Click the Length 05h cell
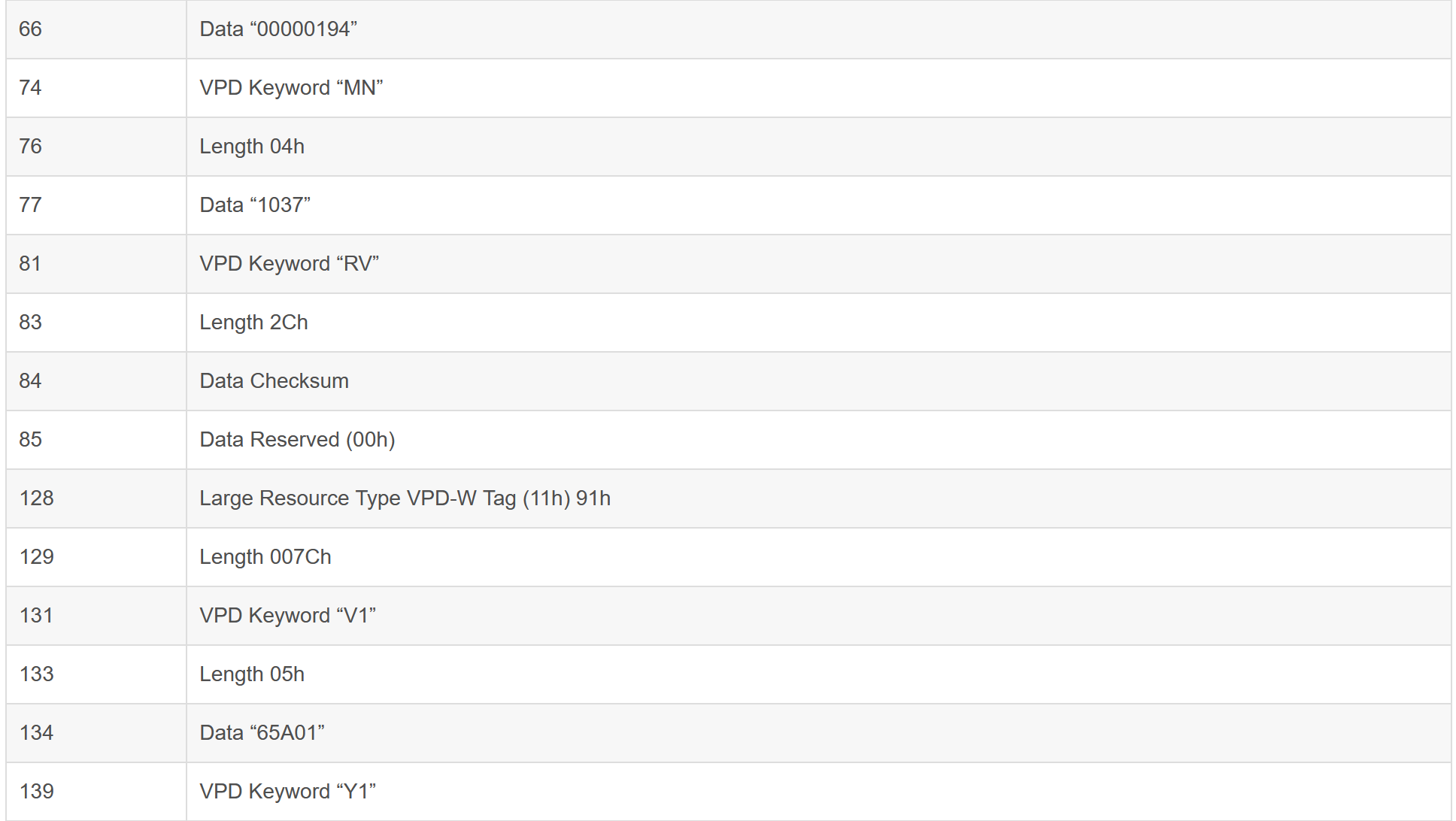This screenshot has width=1456, height=821. 252,674
